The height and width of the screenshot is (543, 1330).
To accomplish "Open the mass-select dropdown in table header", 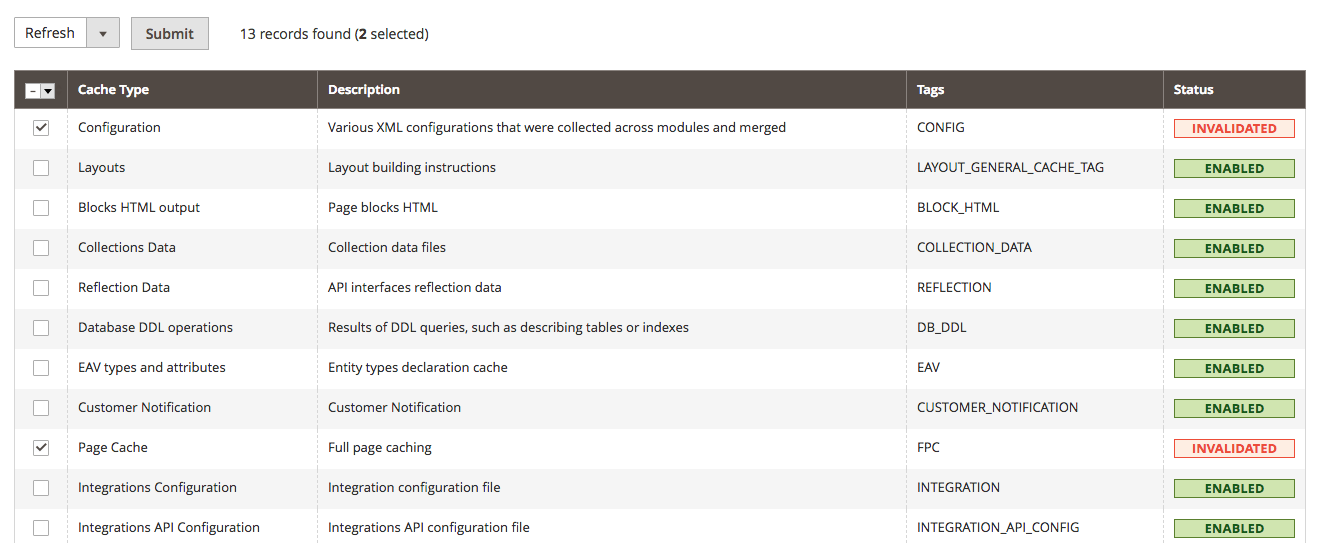I will click(x=48, y=90).
